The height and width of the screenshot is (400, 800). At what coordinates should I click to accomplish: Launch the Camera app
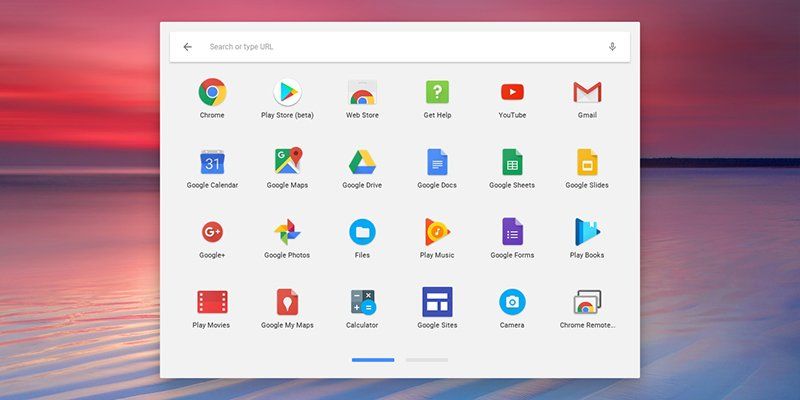tap(512, 302)
